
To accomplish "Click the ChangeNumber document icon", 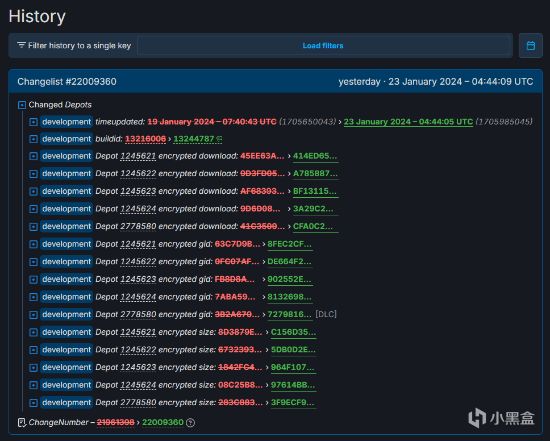I will [22, 422].
